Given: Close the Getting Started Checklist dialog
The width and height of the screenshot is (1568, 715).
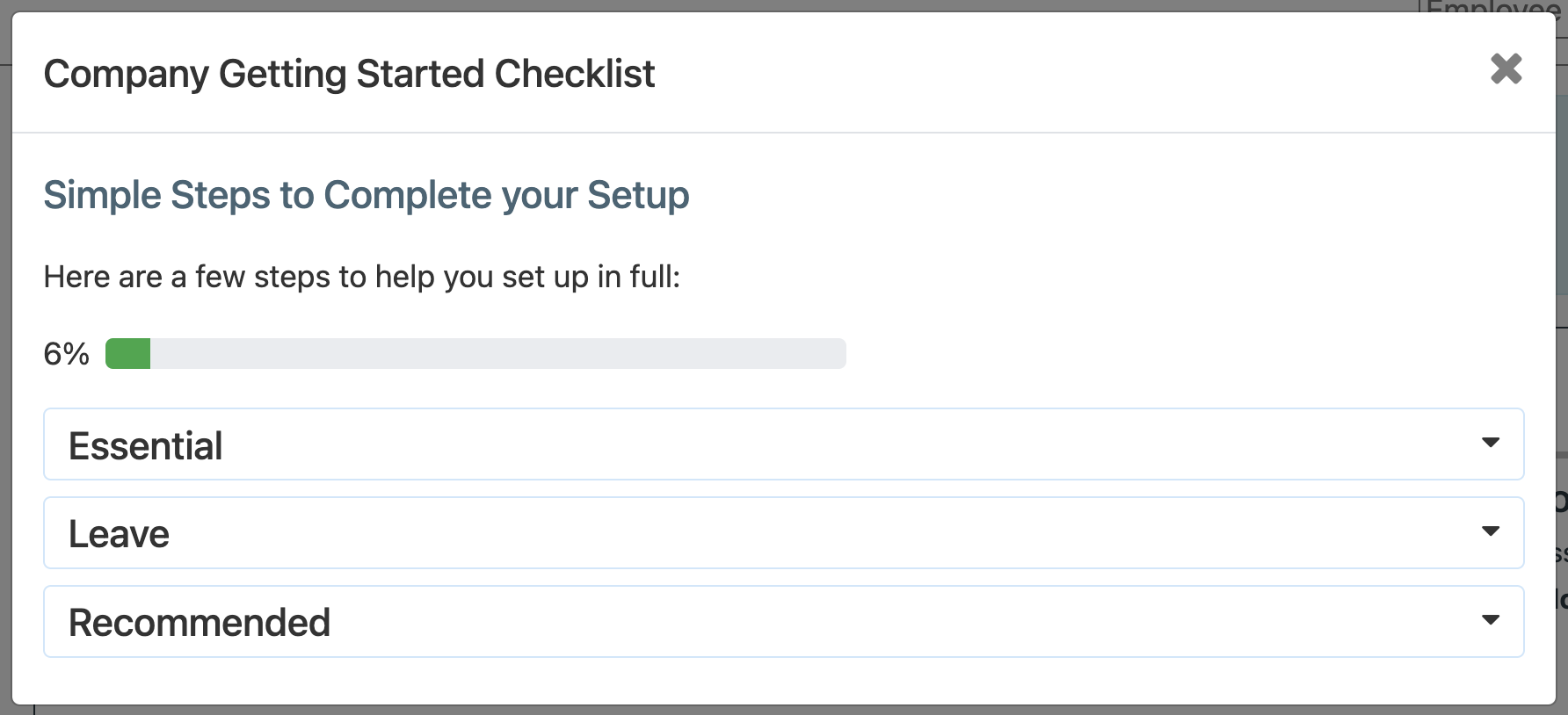Looking at the screenshot, I should click(1506, 69).
